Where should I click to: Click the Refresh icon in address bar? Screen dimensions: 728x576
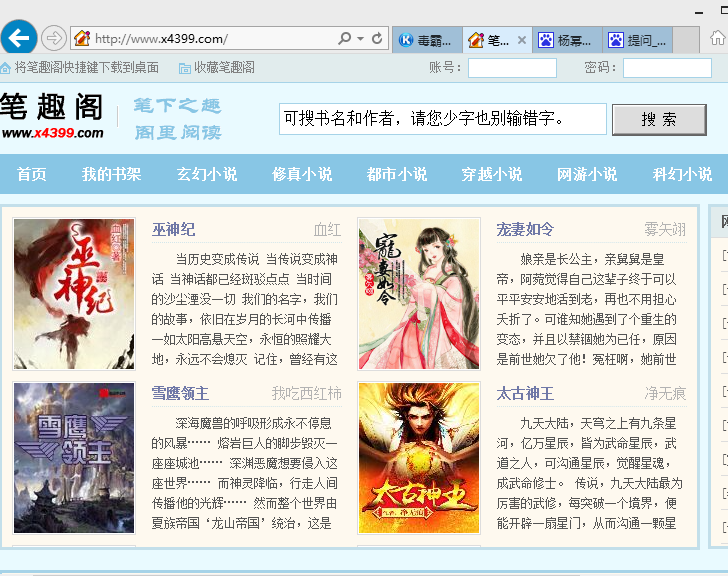[x=377, y=39]
